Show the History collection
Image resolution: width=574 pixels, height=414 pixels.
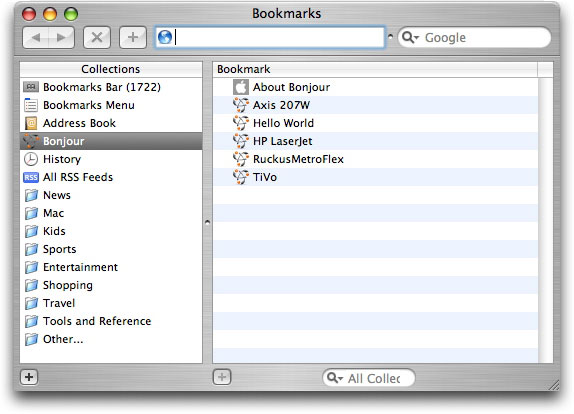pyautogui.click(x=111, y=159)
